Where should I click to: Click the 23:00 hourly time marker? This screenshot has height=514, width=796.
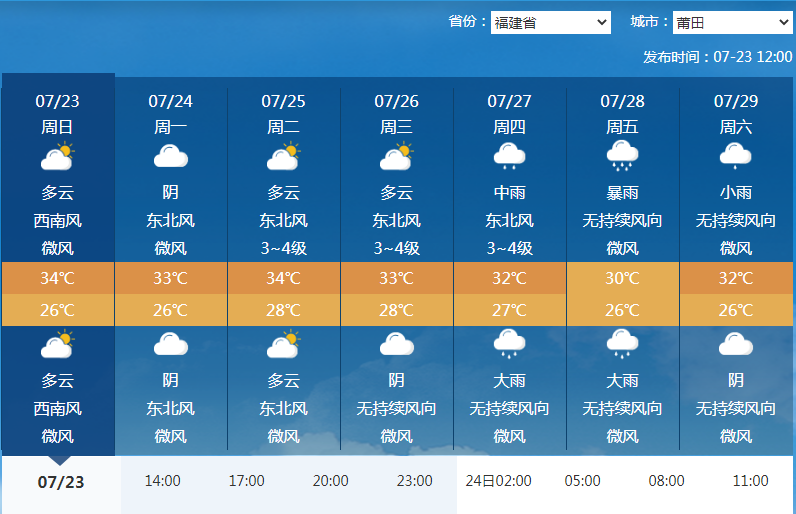click(415, 481)
